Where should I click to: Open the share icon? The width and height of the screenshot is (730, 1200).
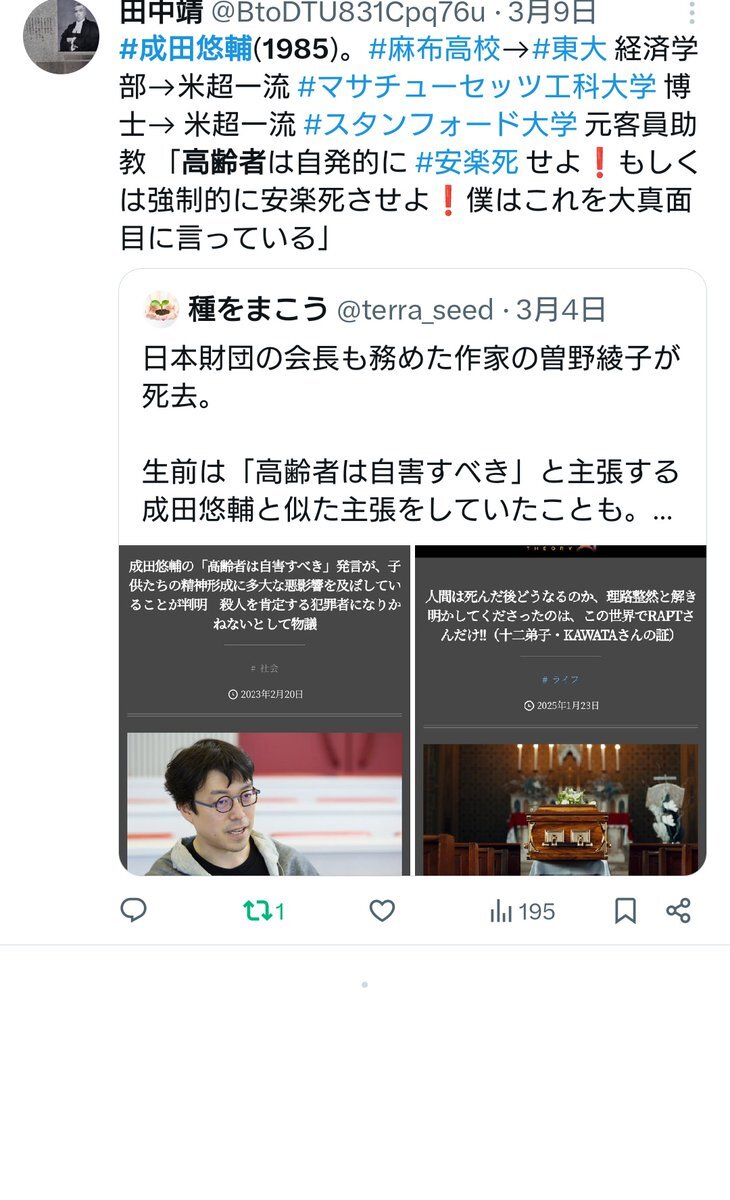click(678, 911)
